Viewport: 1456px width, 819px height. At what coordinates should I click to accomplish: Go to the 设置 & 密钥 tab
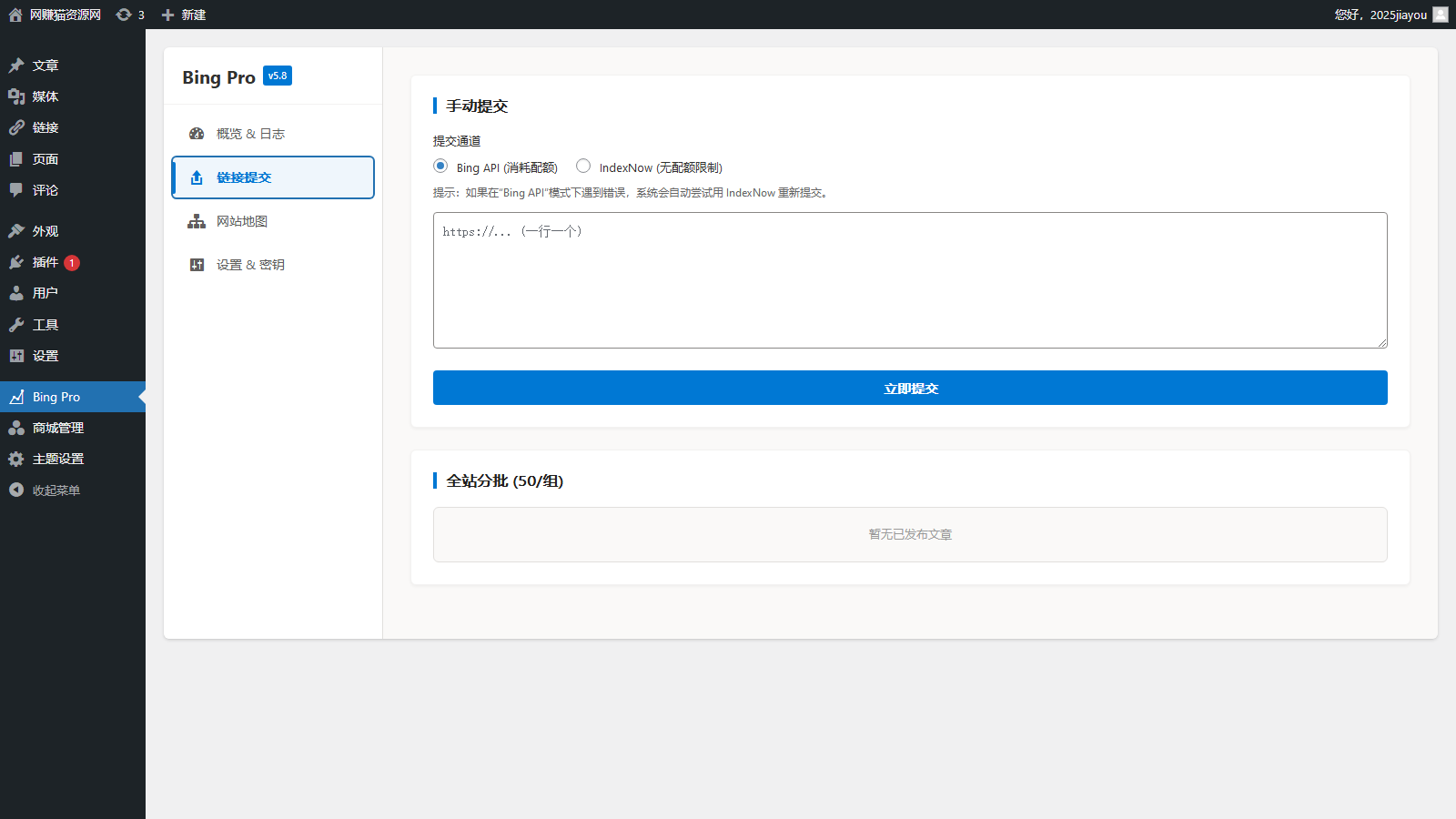[250, 265]
